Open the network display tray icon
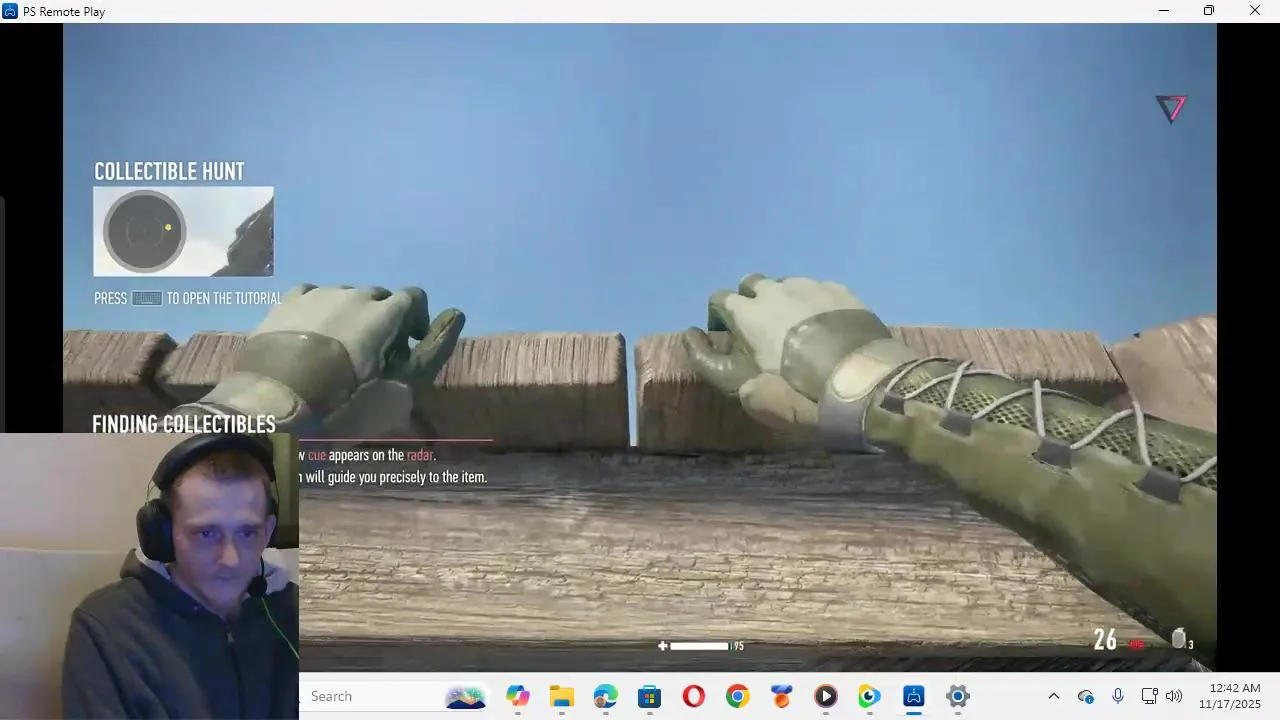Screen dimensions: 1280x720 pyautogui.click(x=1149, y=696)
